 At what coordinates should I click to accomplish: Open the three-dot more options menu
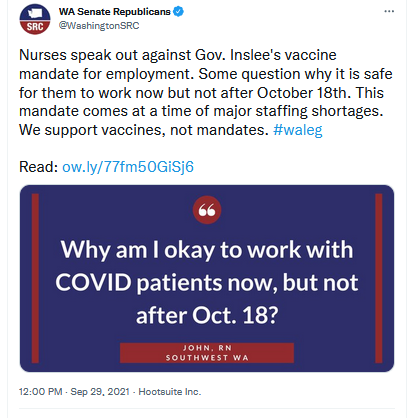389,11
